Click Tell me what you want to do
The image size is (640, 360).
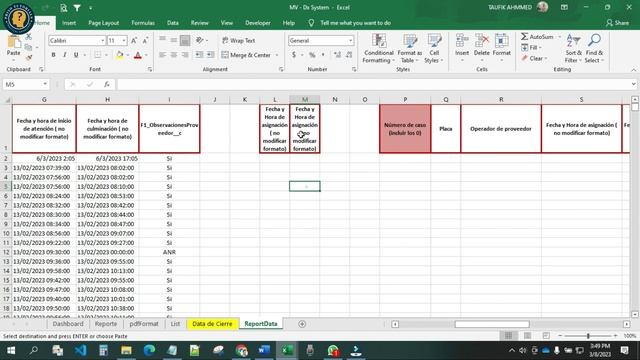click(x=356, y=23)
